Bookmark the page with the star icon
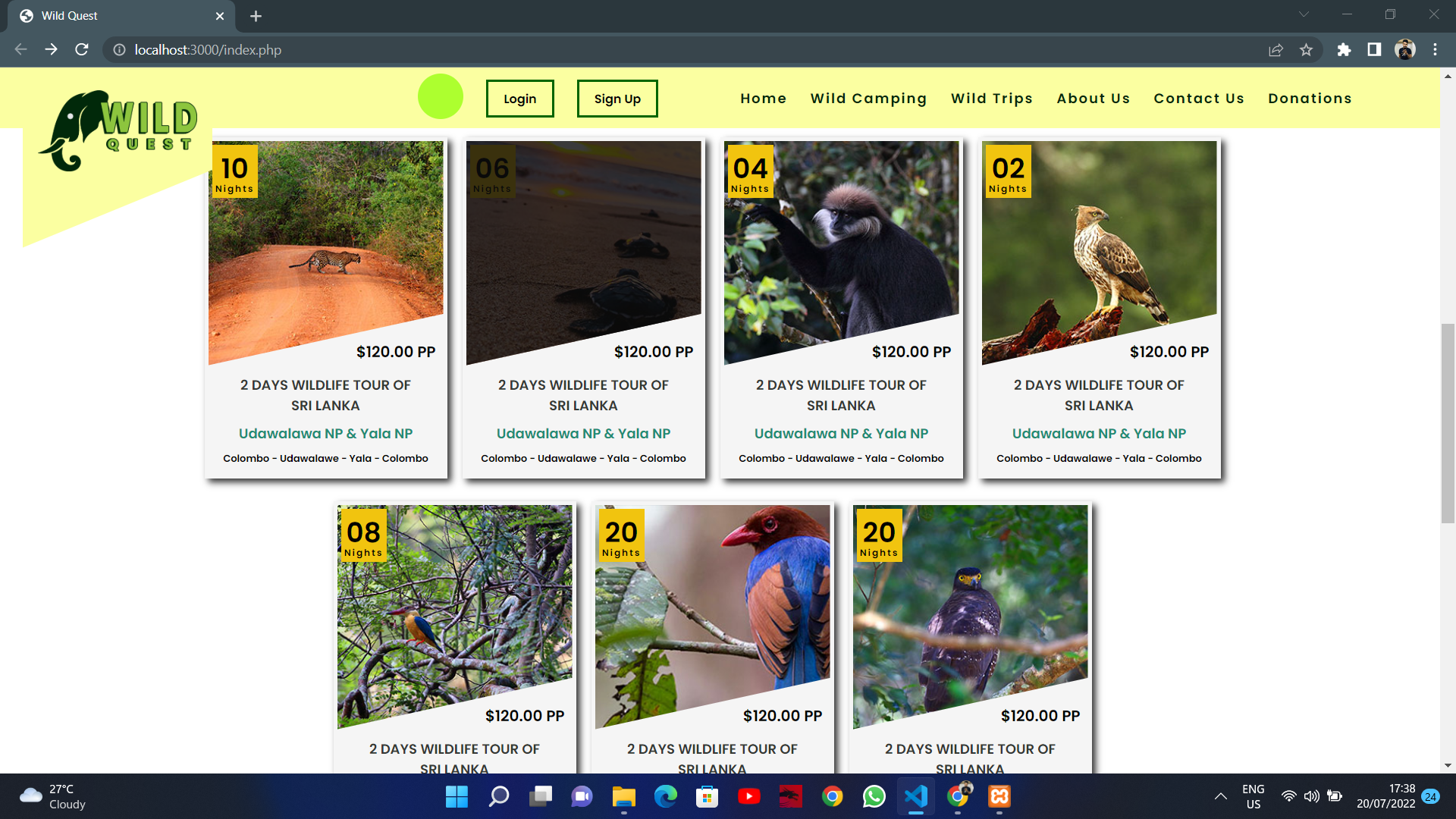Screen dimensions: 1456x819 1307,49
